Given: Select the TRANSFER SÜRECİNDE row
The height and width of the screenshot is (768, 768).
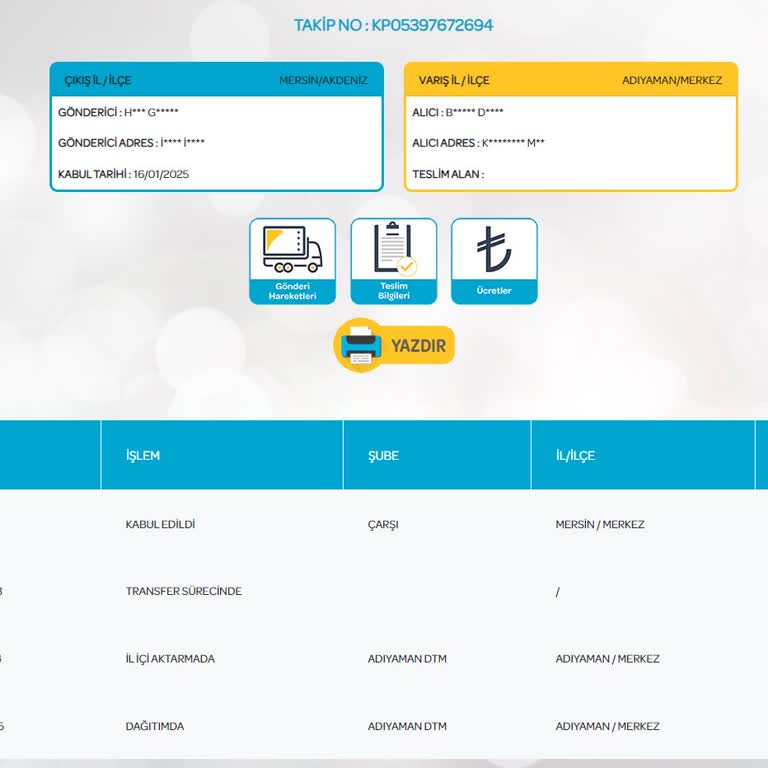Looking at the screenshot, I should 384,591.
